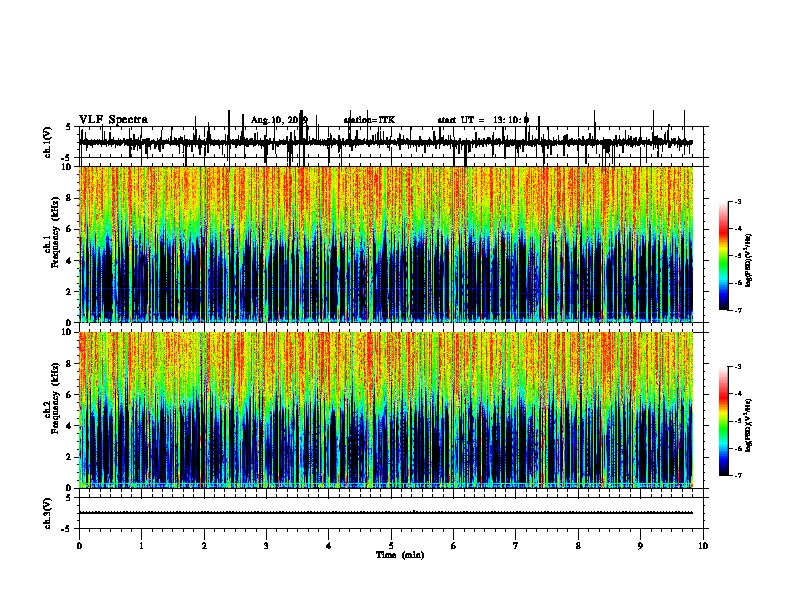Click the ch.1 voltage waveform trace

pos(386,142)
